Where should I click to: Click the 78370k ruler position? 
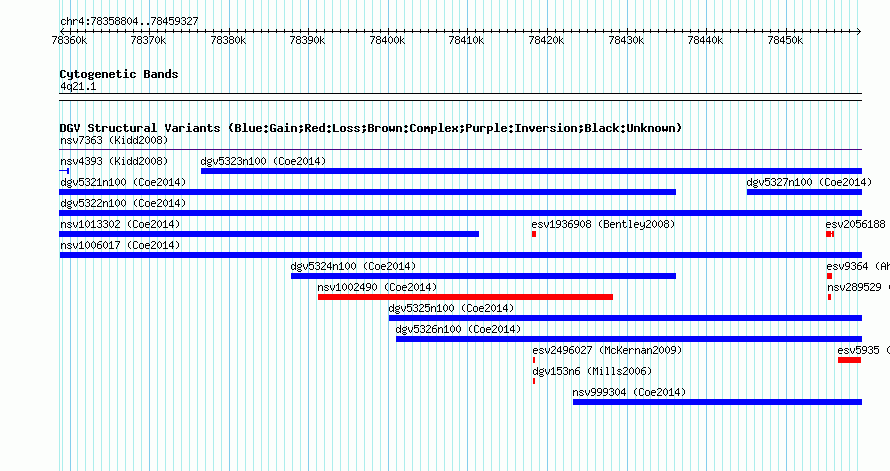tap(148, 40)
